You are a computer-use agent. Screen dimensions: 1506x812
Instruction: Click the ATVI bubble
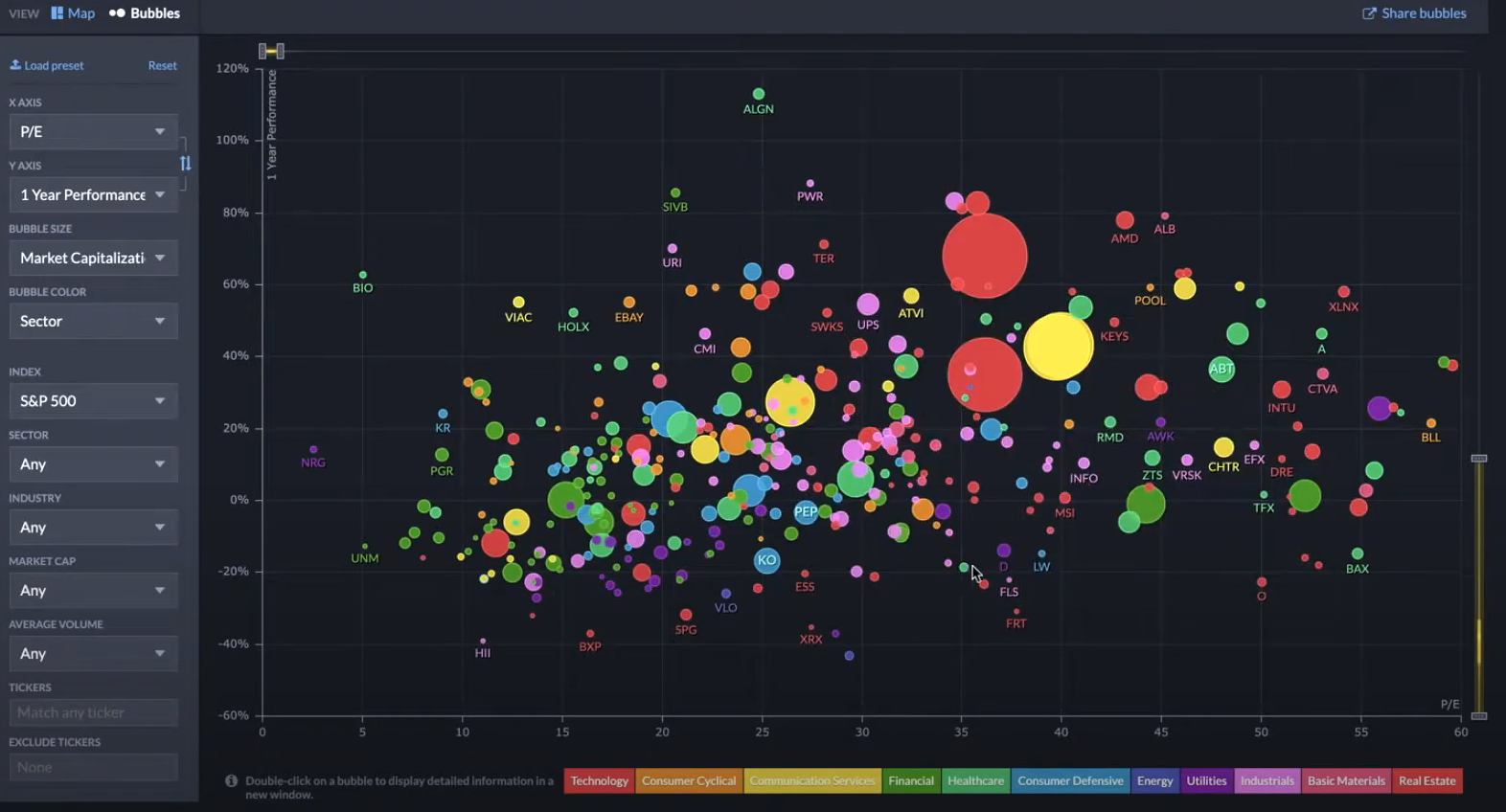[x=911, y=296]
